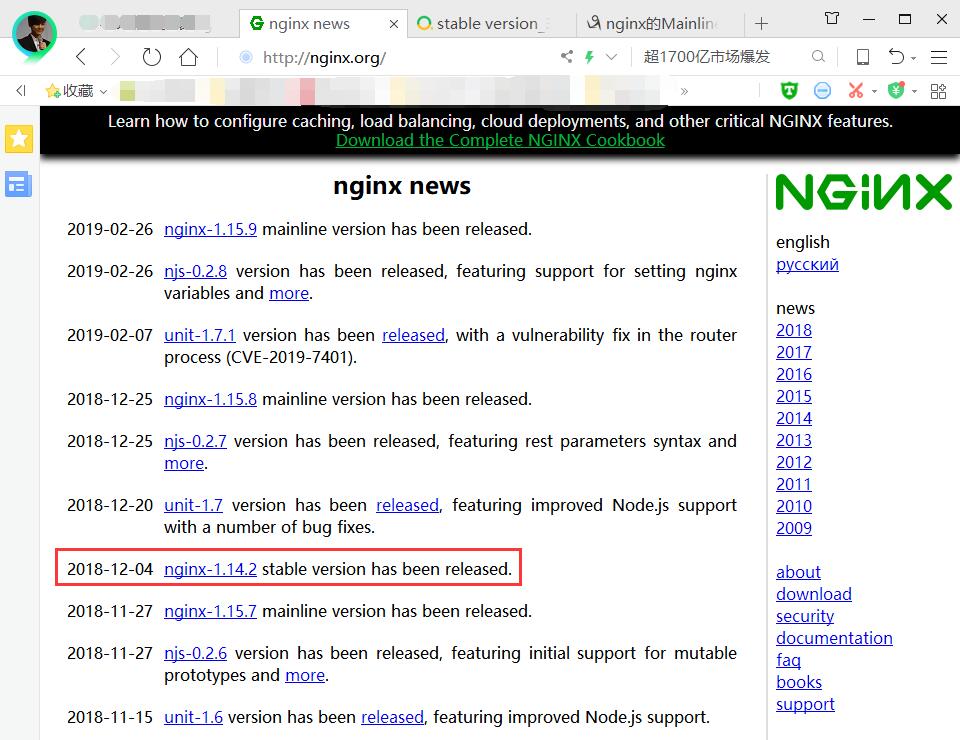Open the skin changer shirt icon
The image size is (960, 740).
pos(831,18)
